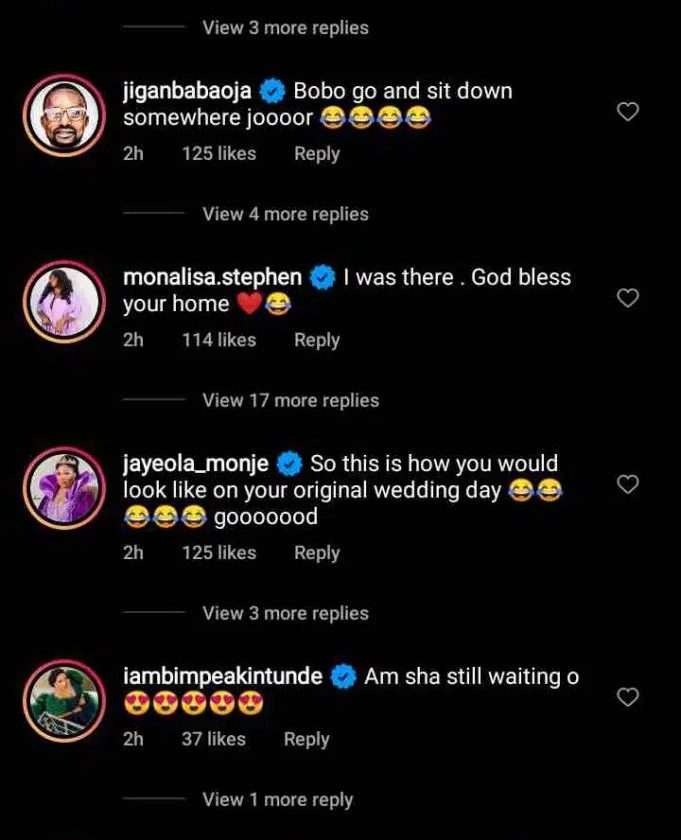Heart iambimpeakintunde's still waiting comment
Screen dimensions: 681x840
pyautogui.click(x=627, y=697)
